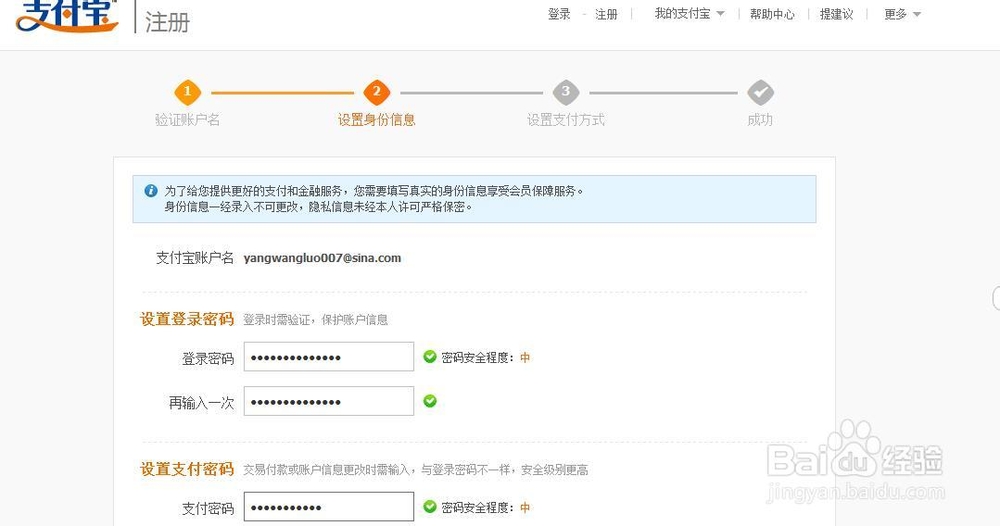This screenshot has width=1000, height=526.
Task: Focus the 再输入一次 input field
Action: (328, 401)
